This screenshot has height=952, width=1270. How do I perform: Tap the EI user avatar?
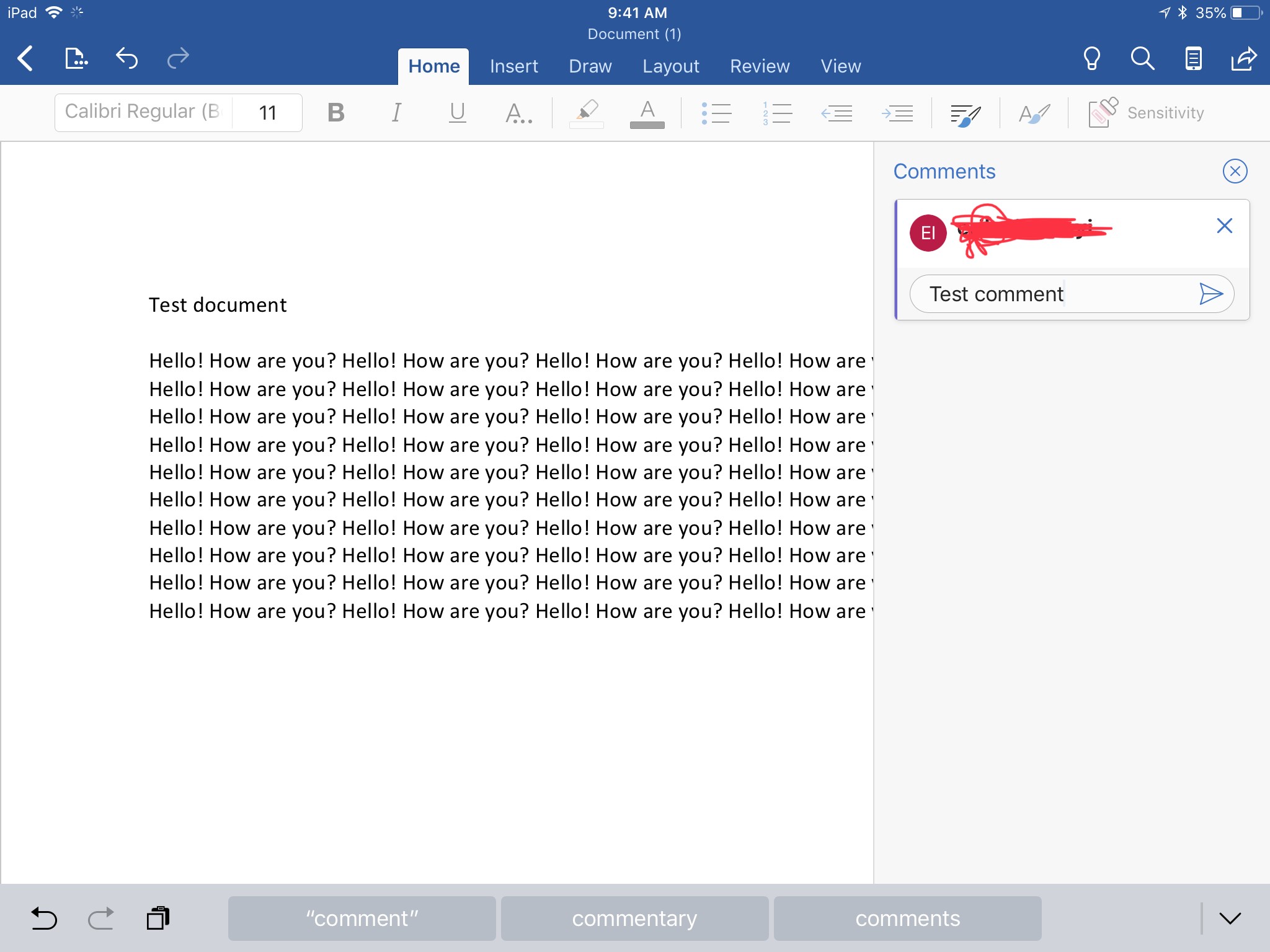point(928,233)
